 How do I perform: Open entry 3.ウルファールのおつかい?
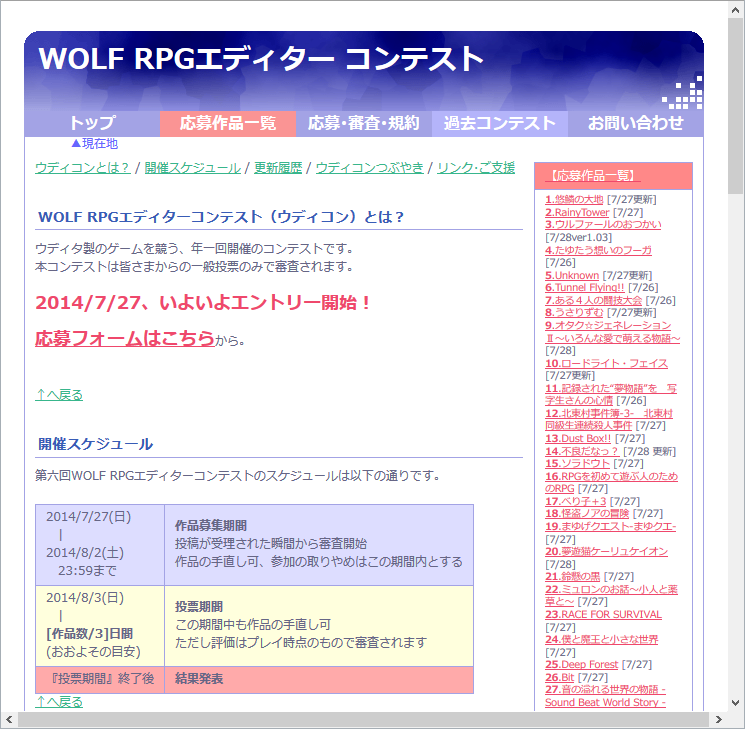(x=603, y=224)
